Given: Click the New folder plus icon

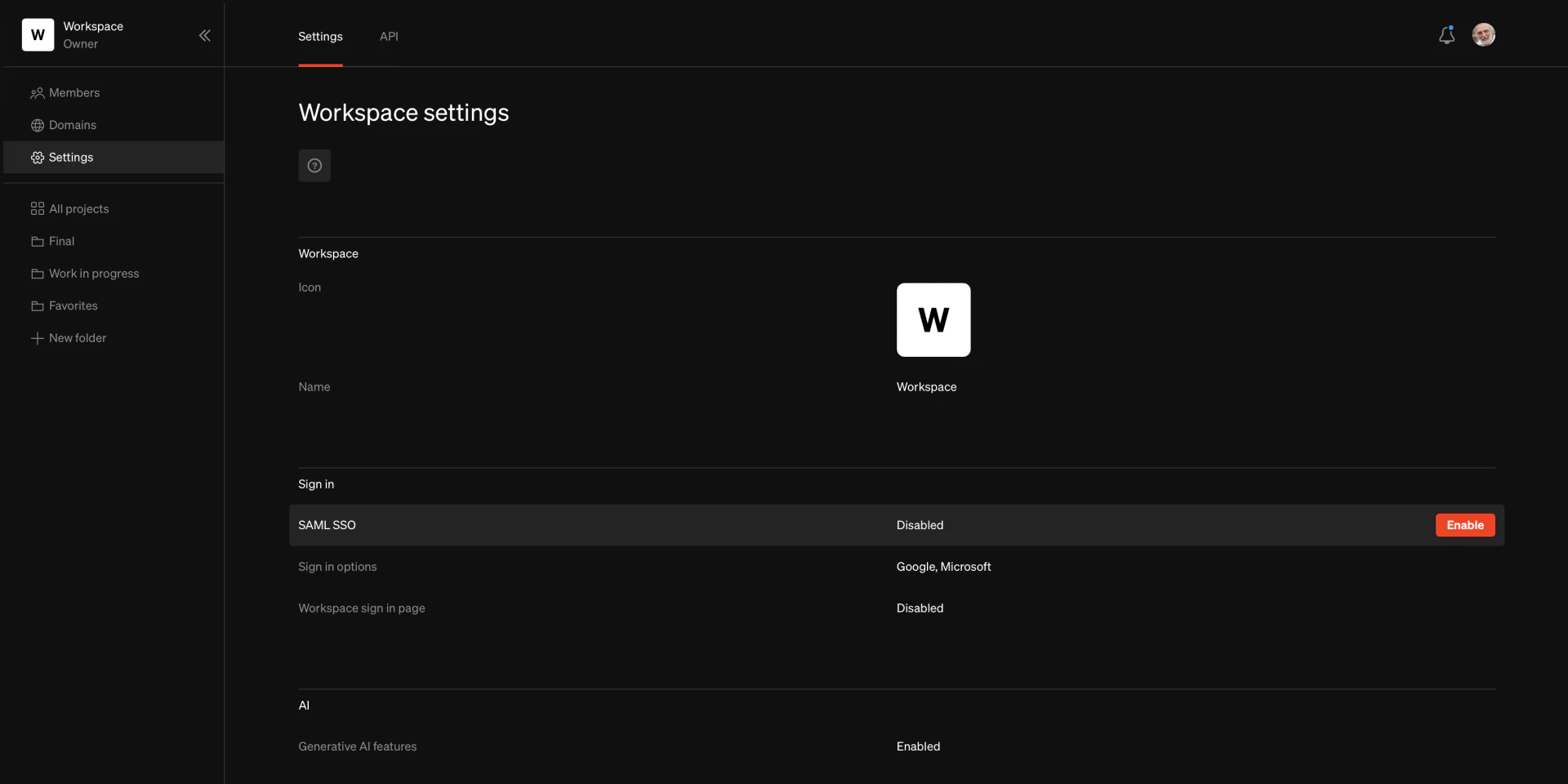Looking at the screenshot, I should 38,337.
